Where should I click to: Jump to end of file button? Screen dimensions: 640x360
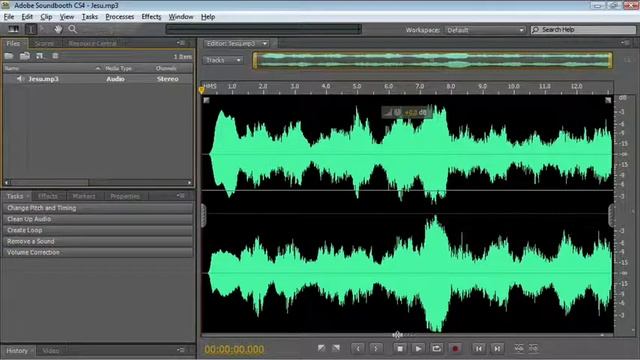(497, 349)
